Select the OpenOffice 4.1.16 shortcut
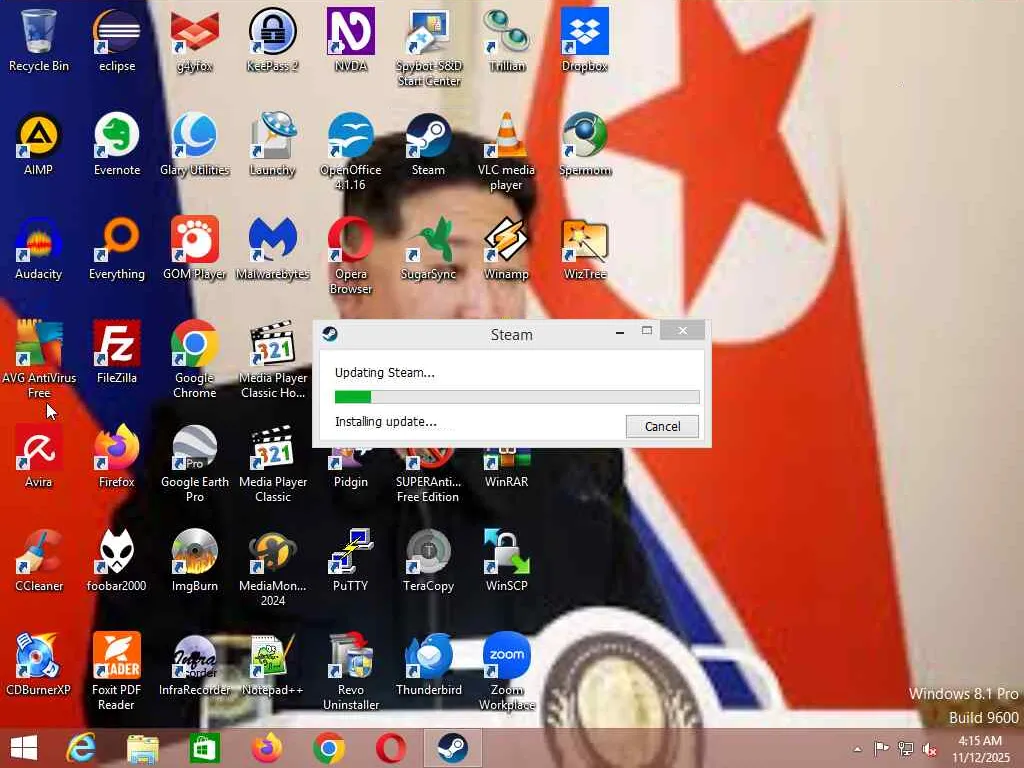 click(x=351, y=152)
